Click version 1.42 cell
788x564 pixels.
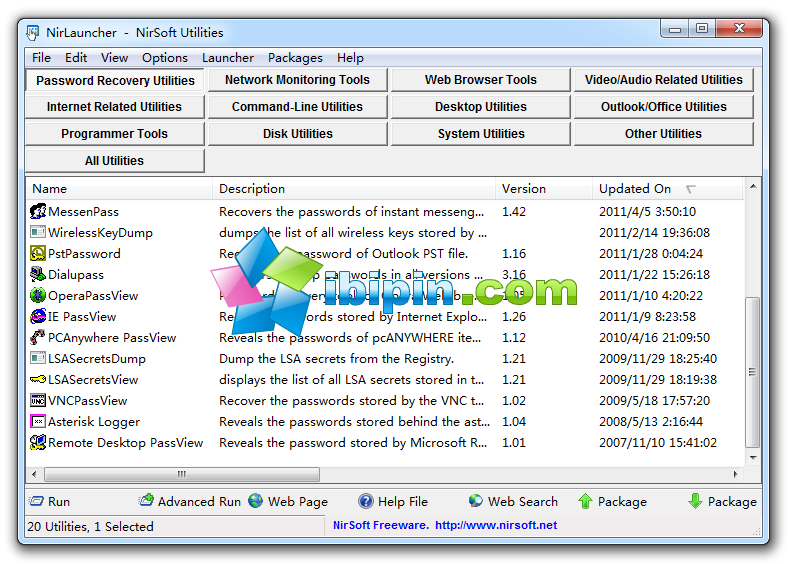pyautogui.click(x=514, y=212)
